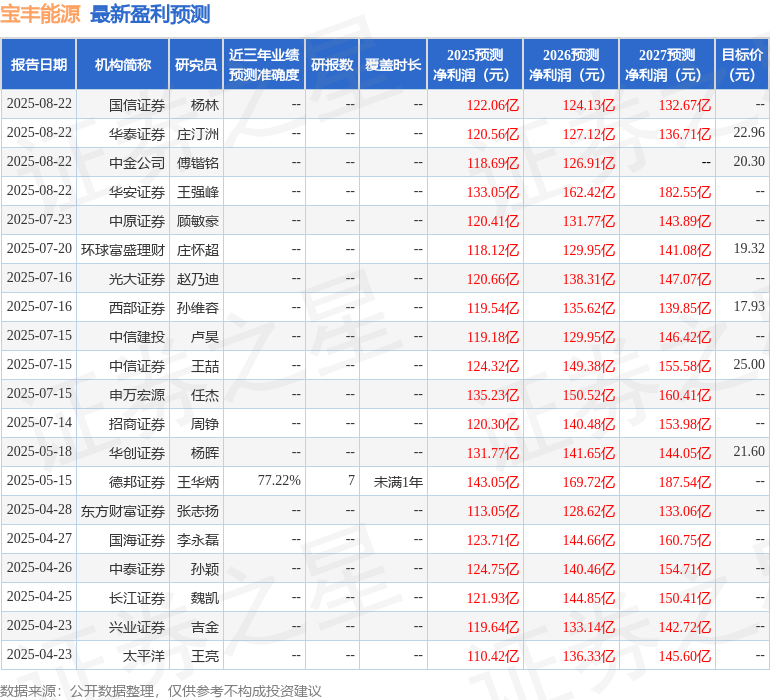
Task: Click the 最新盈利预测 heading
Action: coord(150,15)
